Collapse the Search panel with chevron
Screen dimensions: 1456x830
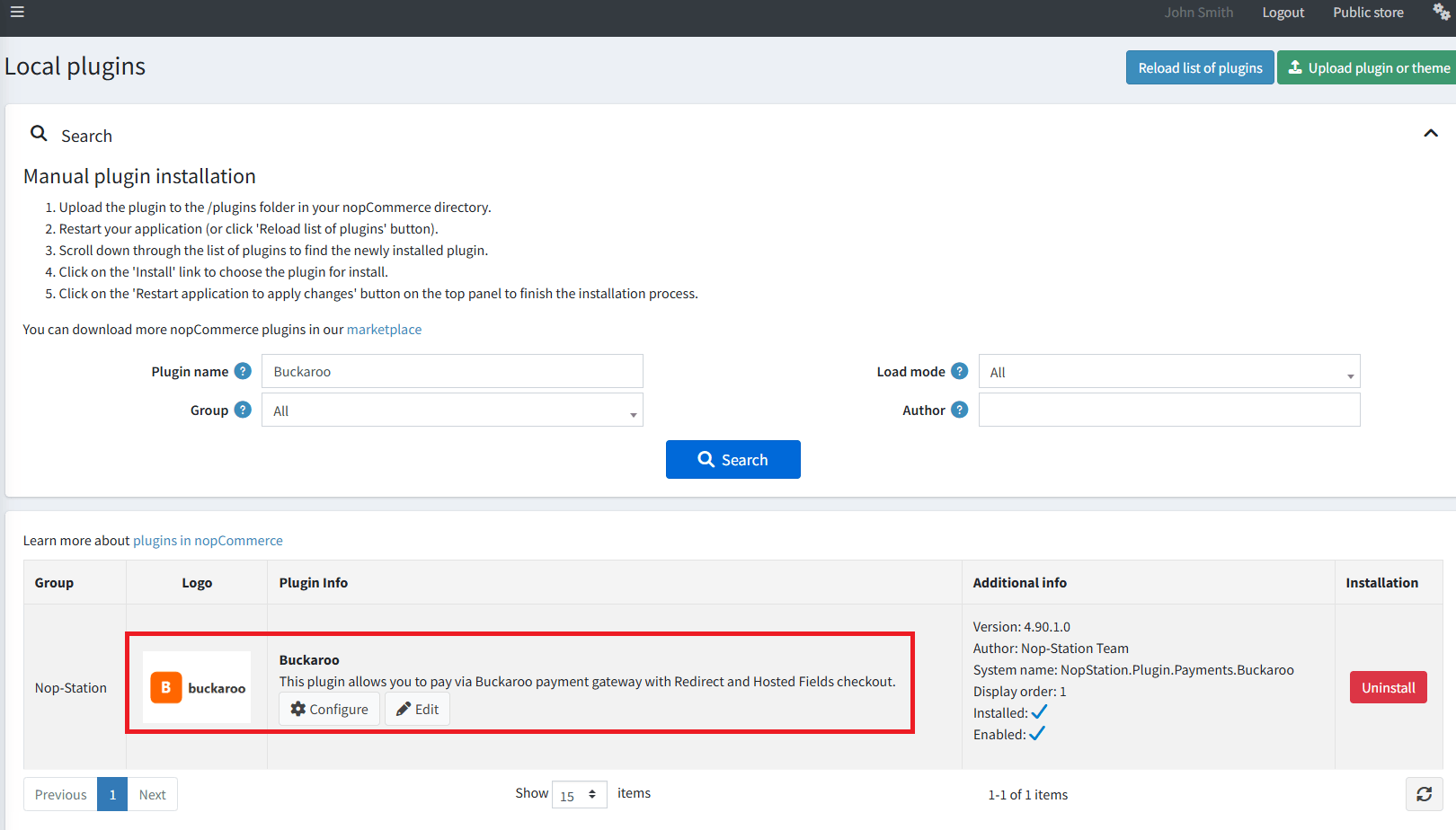point(1431,133)
